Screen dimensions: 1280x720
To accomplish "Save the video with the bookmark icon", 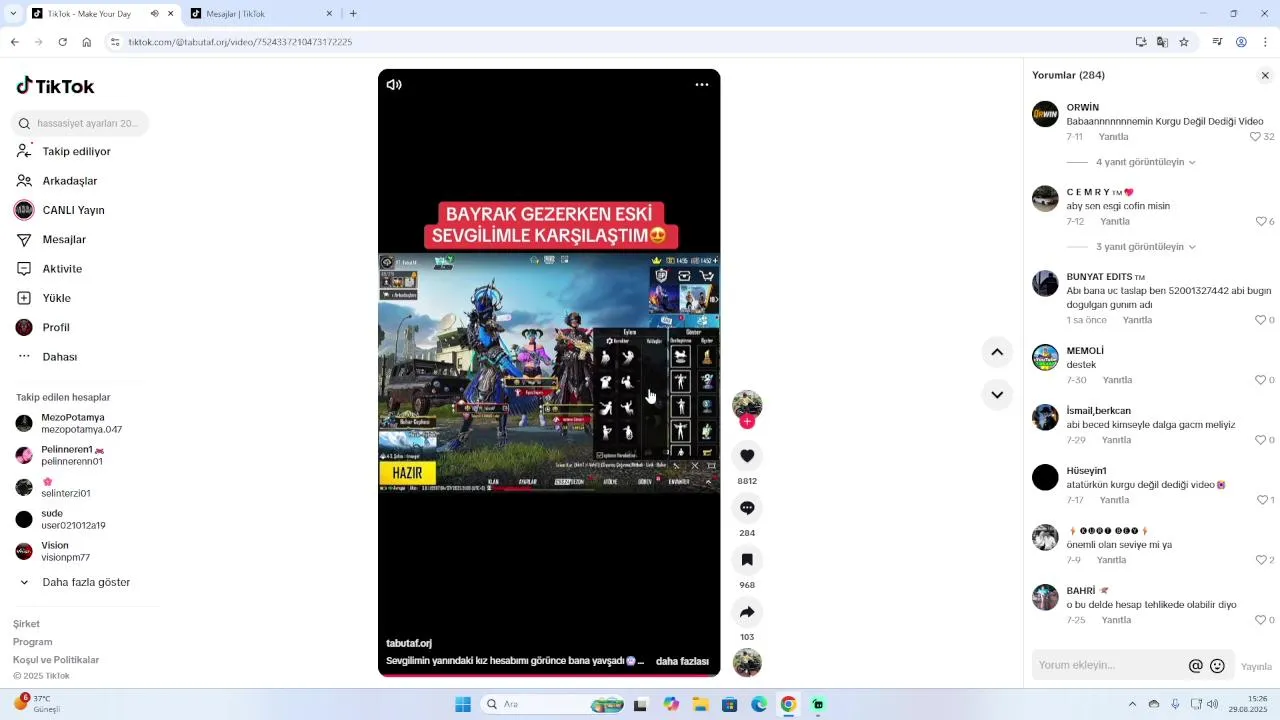I will (x=747, y=560).
